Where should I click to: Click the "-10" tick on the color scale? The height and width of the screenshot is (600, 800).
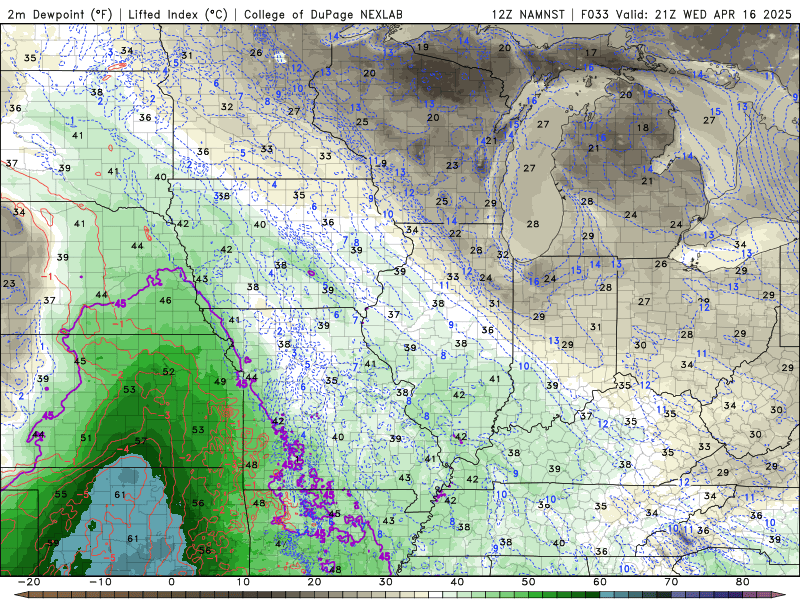[100, 582]
